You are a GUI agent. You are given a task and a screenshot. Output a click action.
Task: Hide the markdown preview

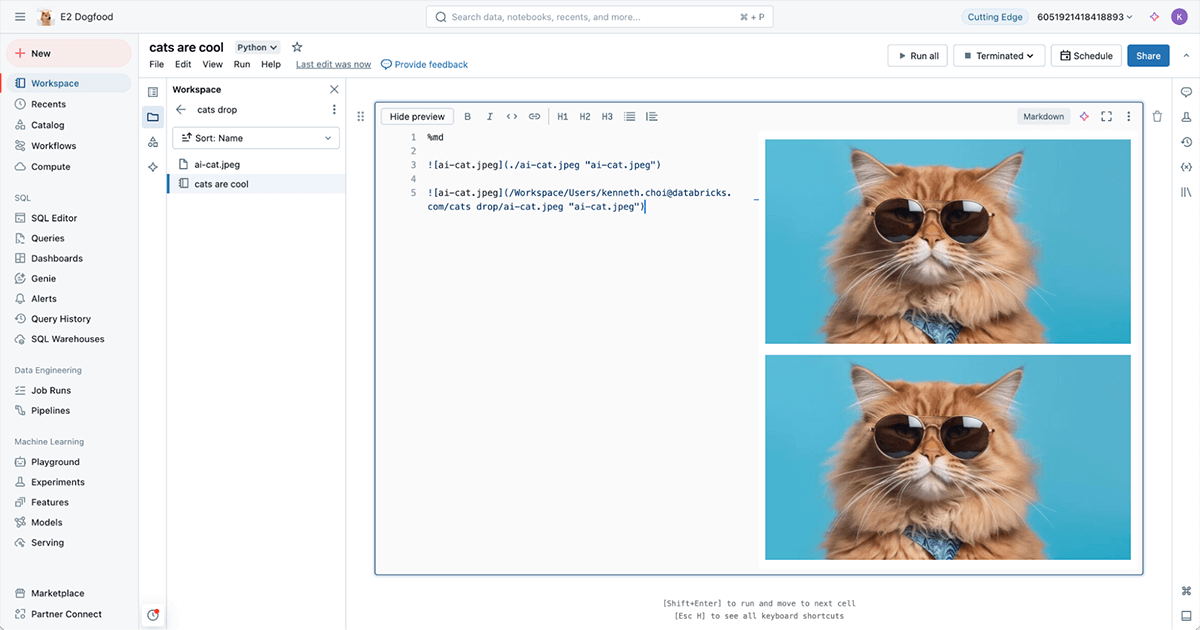click(x=417, y=117)
